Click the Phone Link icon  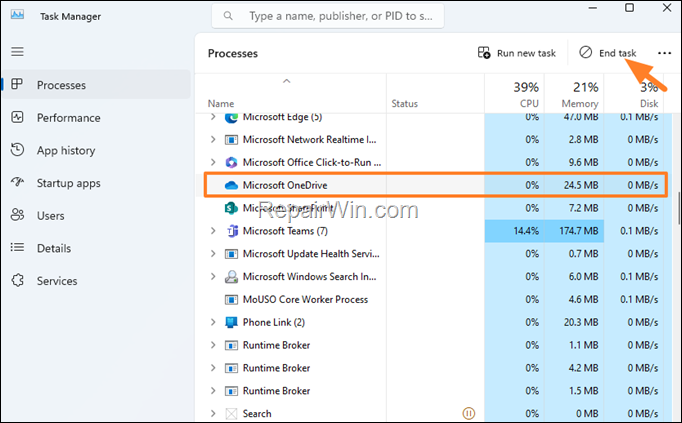[x=231, y=322]
